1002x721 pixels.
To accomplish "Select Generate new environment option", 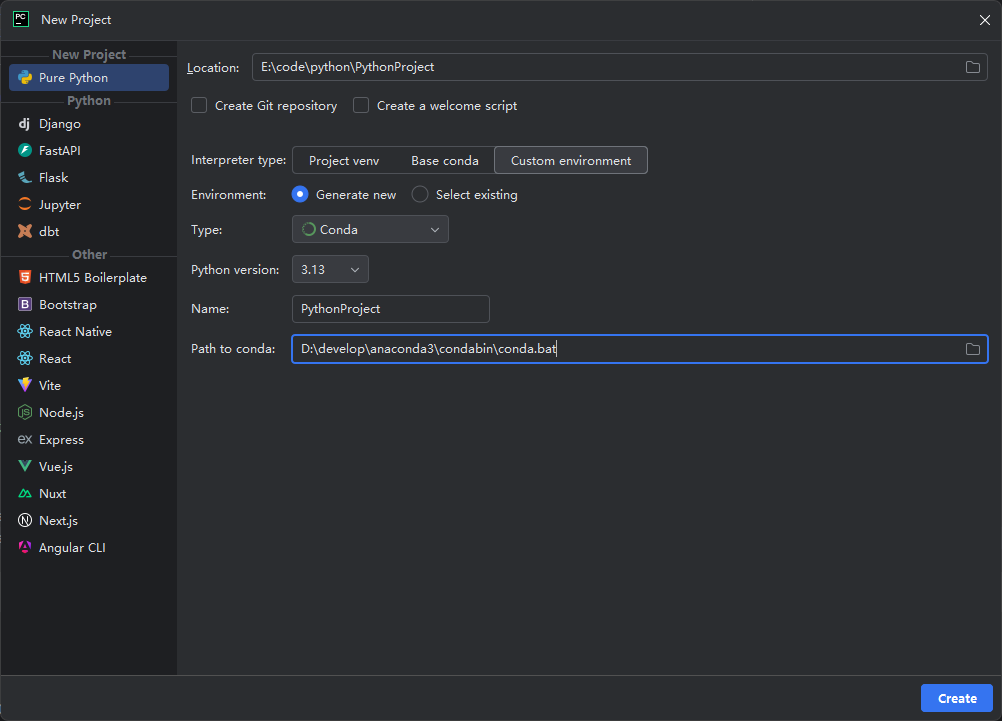I will click(x=300, y=194).
